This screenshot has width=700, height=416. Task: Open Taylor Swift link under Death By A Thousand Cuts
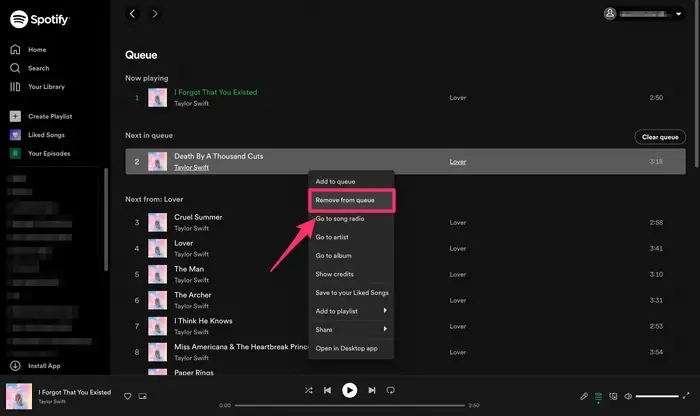[x=192, y=167]
